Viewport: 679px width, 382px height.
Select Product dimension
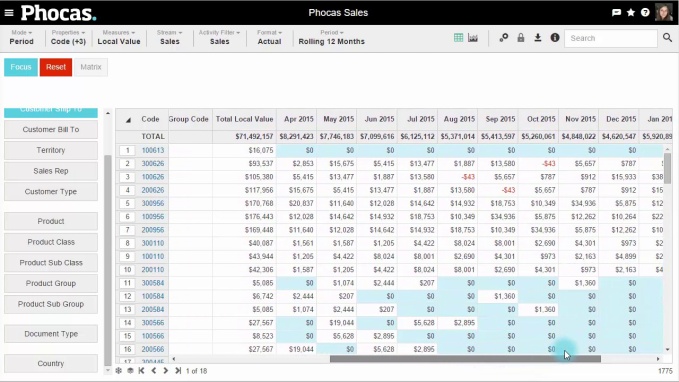pos(51,221)
